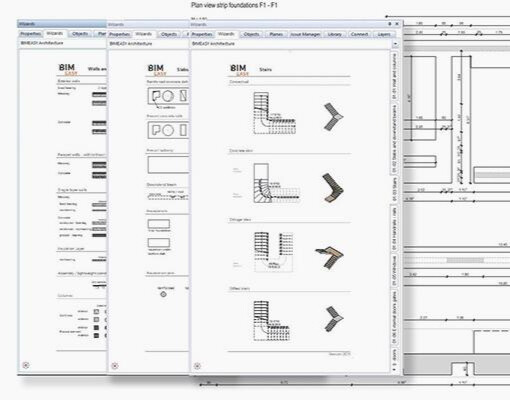Click the settings gear icon in leftmost palette
Viewport: 510px width, 400px height.
[x=26, y=365]
